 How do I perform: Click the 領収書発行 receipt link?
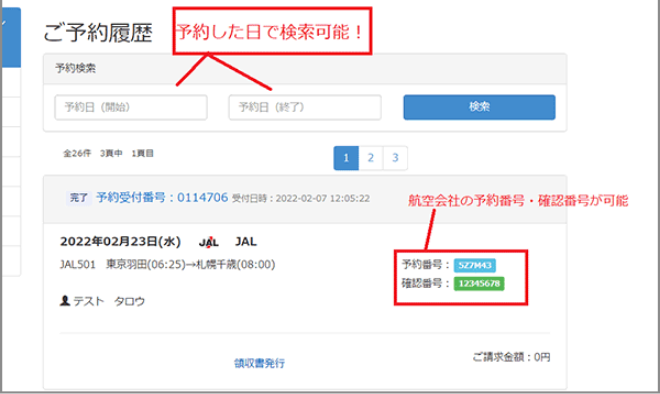(x=259, y=363)
